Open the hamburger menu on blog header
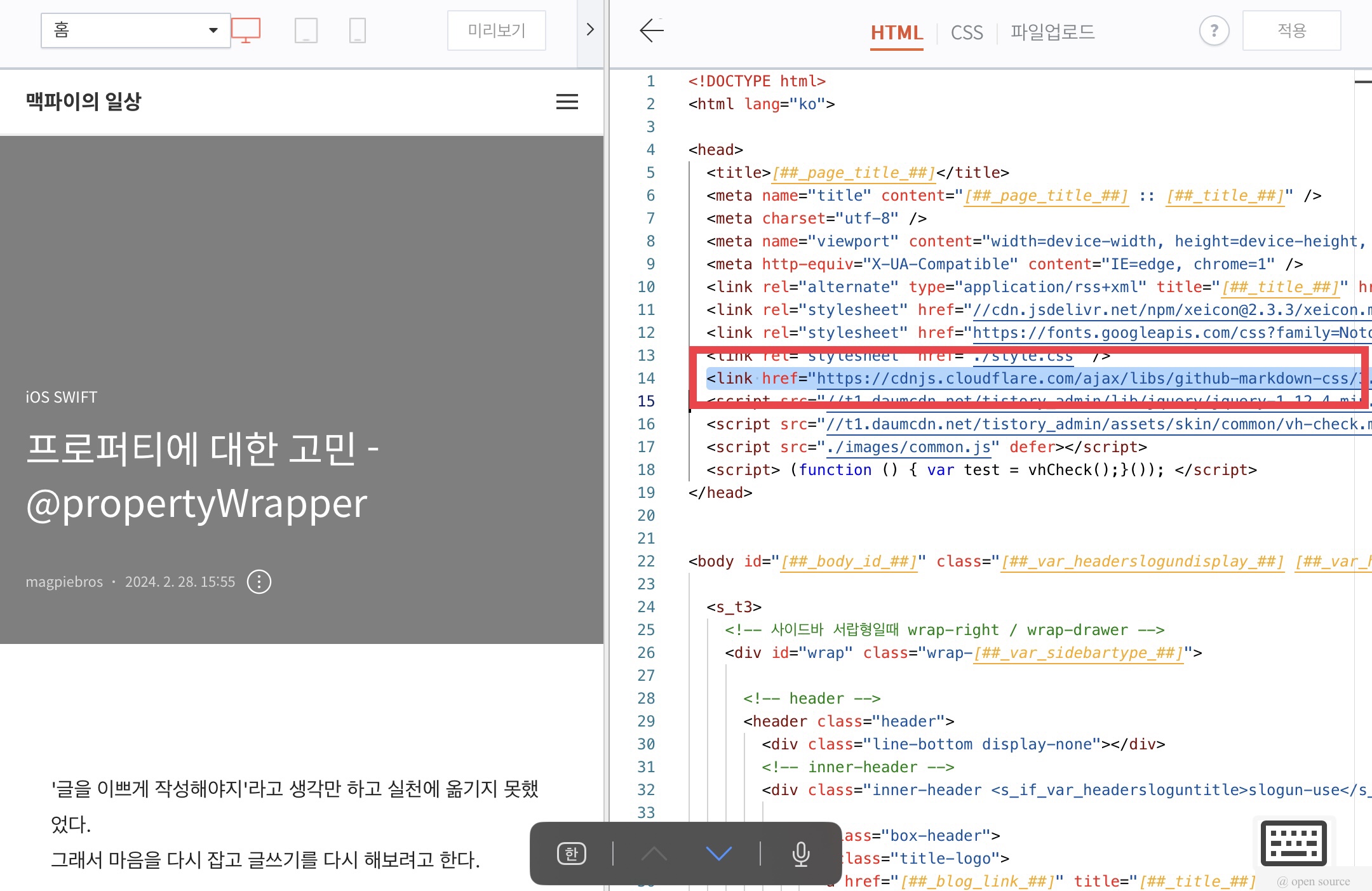1372x891 pixels. click(x=567, y=102)
